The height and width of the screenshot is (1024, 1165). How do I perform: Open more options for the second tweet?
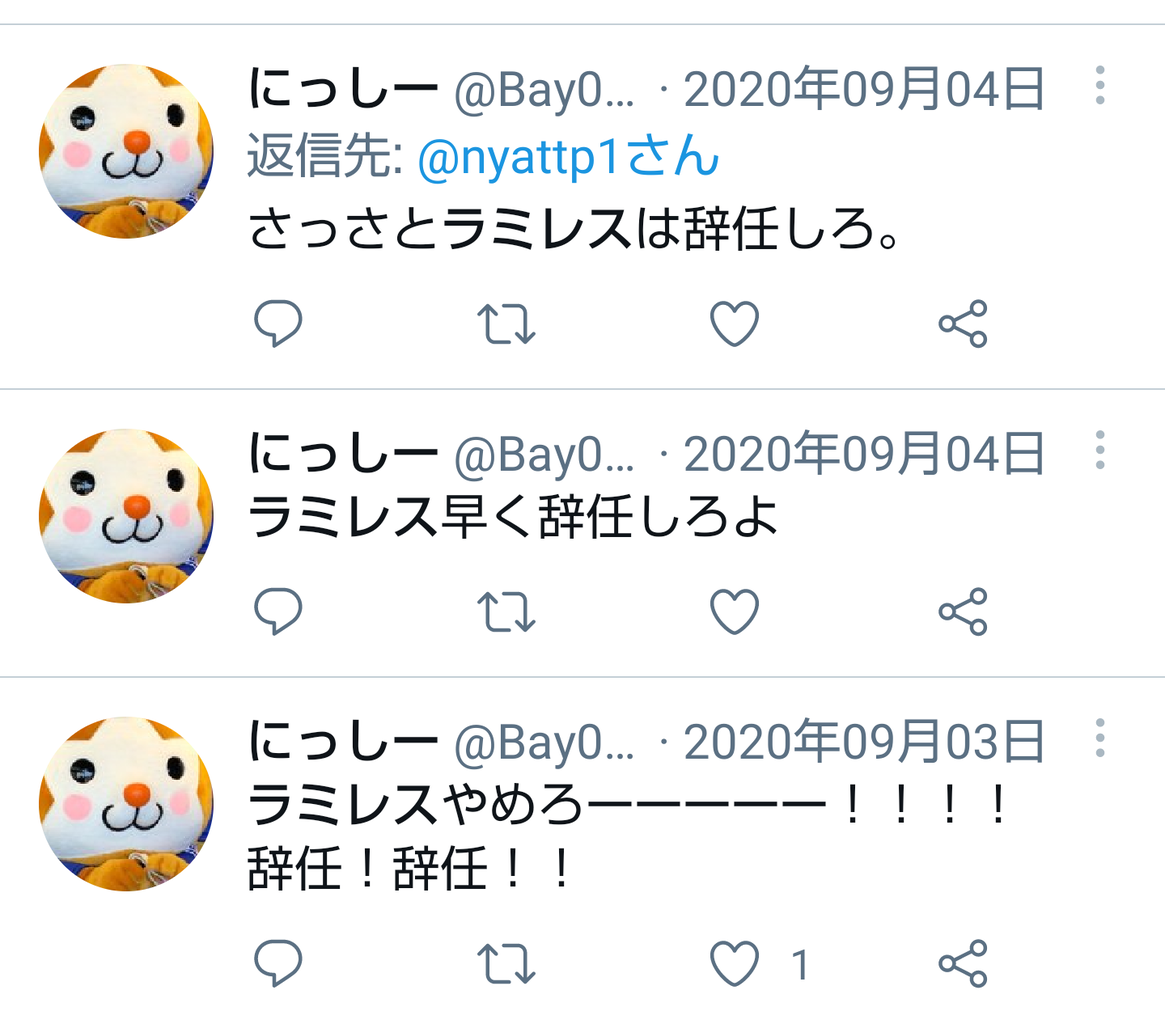(x=1100, y=449)
